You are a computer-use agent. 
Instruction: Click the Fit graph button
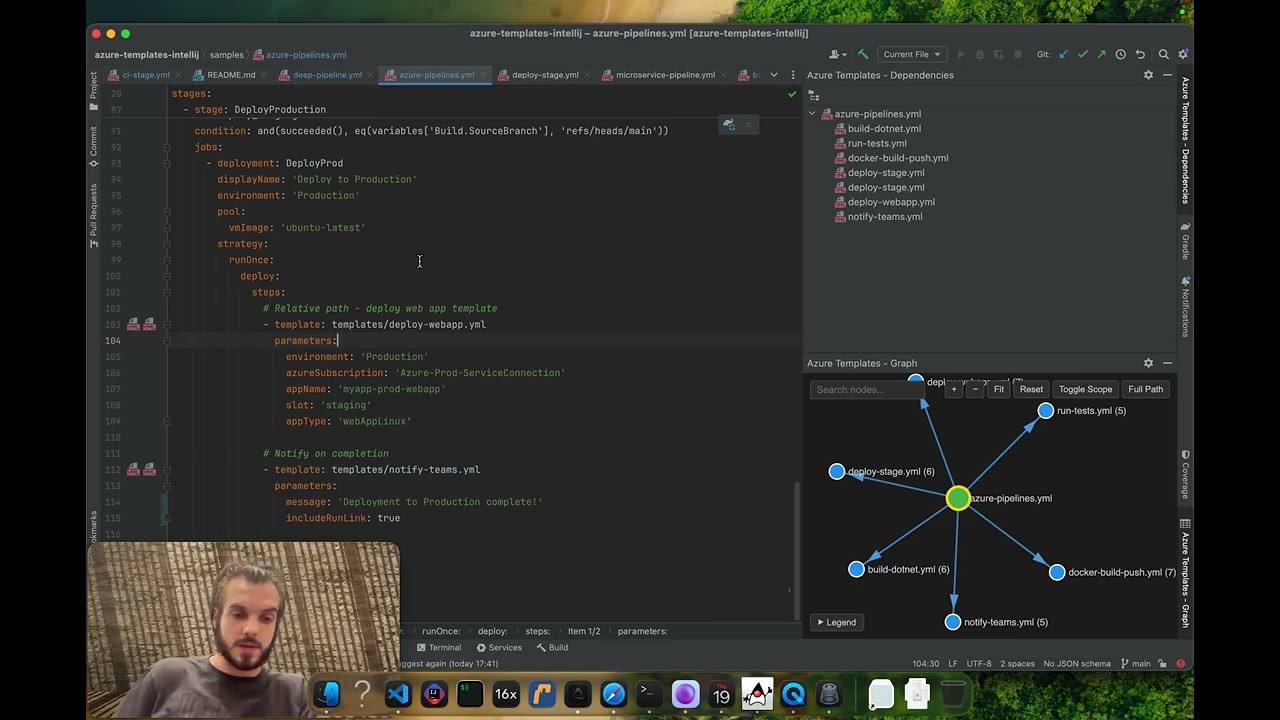point(999,390)
